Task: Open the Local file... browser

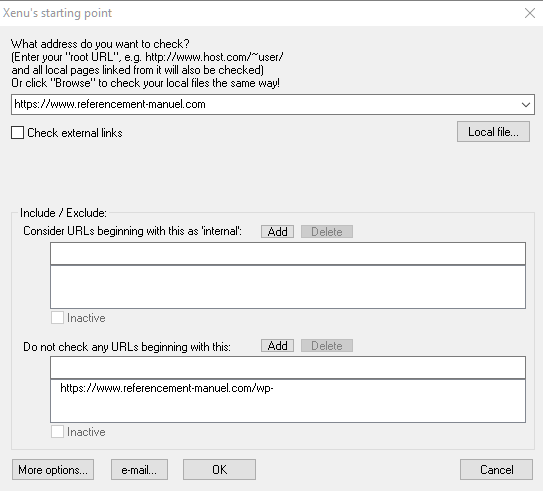Action: (493, 132)
